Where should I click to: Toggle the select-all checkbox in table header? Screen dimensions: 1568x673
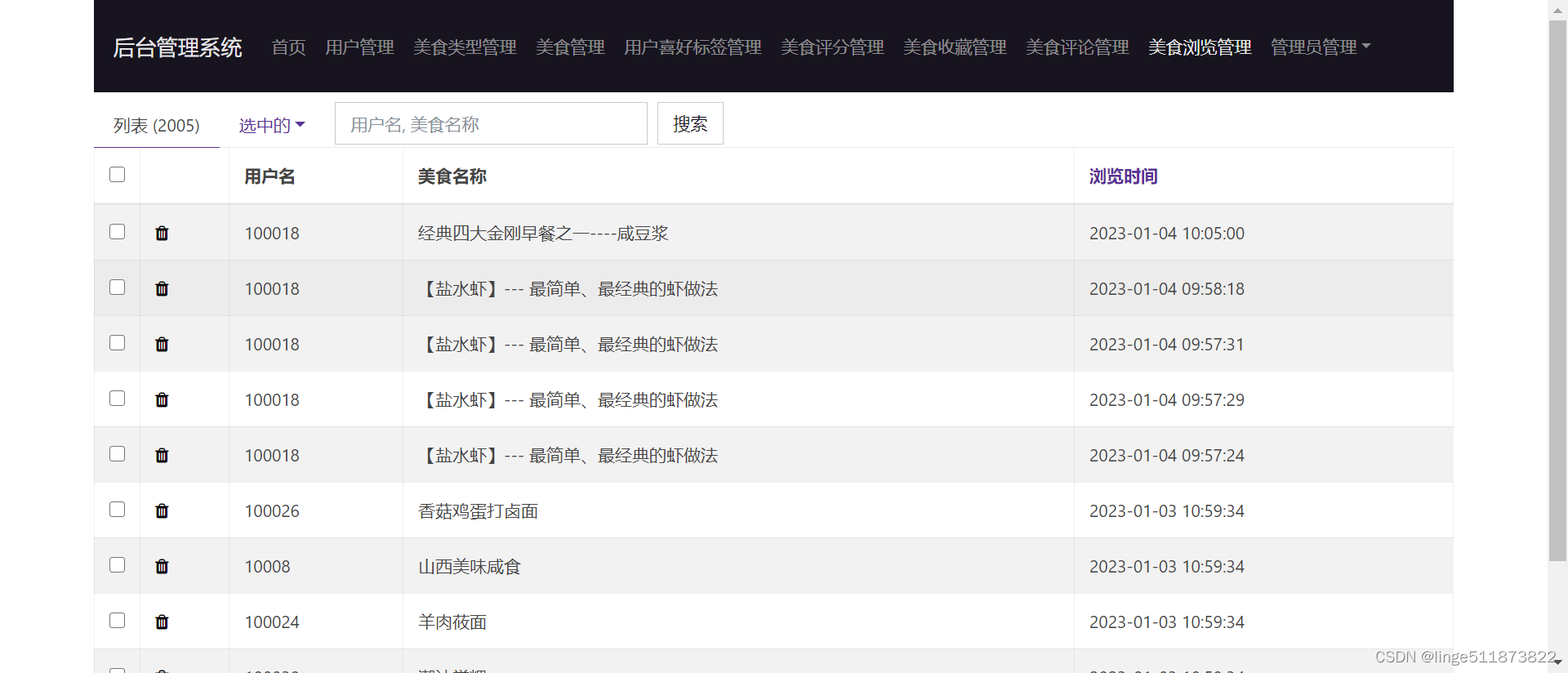coord(118,175)
